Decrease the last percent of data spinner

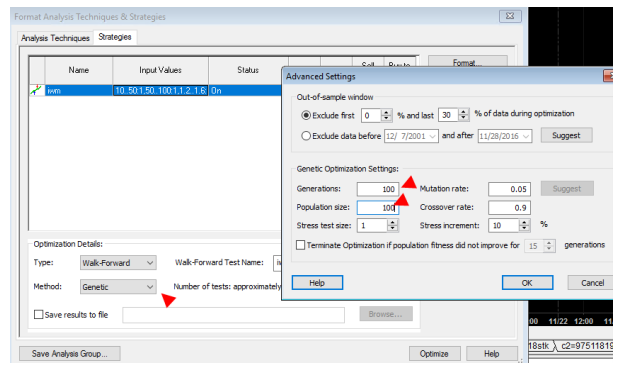click(x=463, y=119)
